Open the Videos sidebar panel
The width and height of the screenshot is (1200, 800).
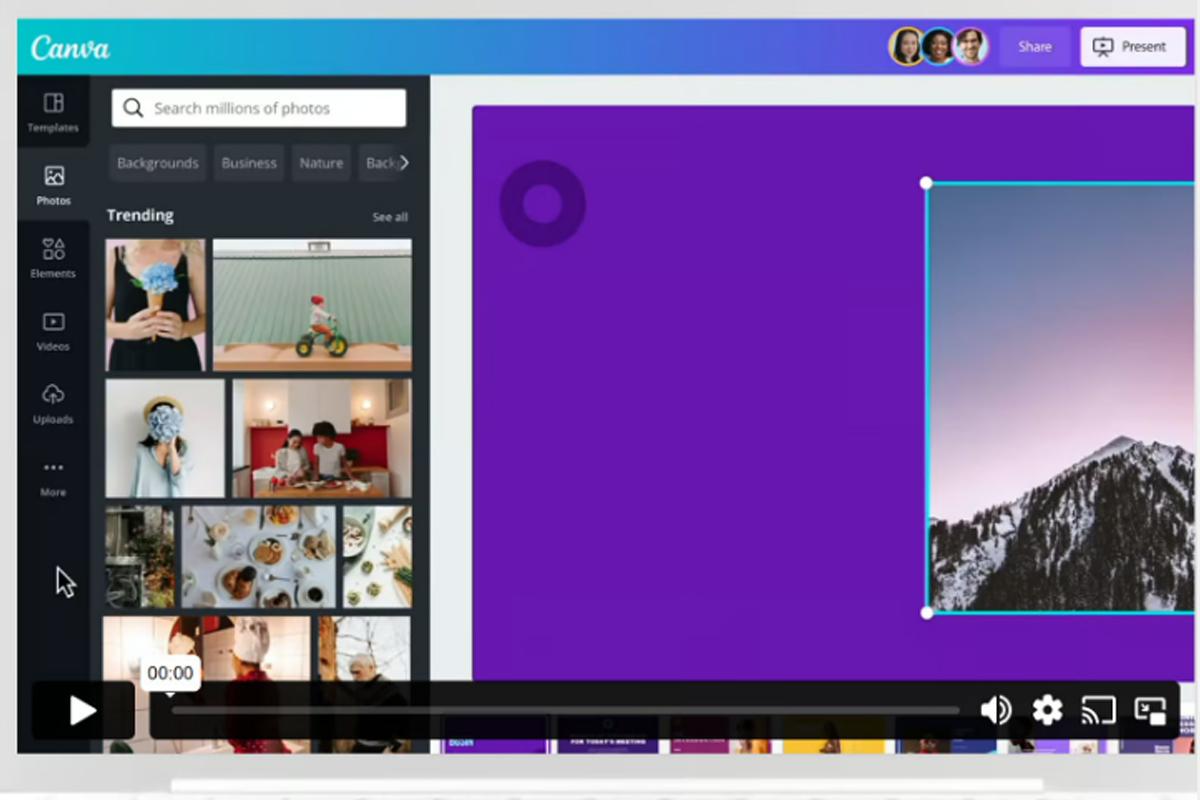[x=53, y=331]
